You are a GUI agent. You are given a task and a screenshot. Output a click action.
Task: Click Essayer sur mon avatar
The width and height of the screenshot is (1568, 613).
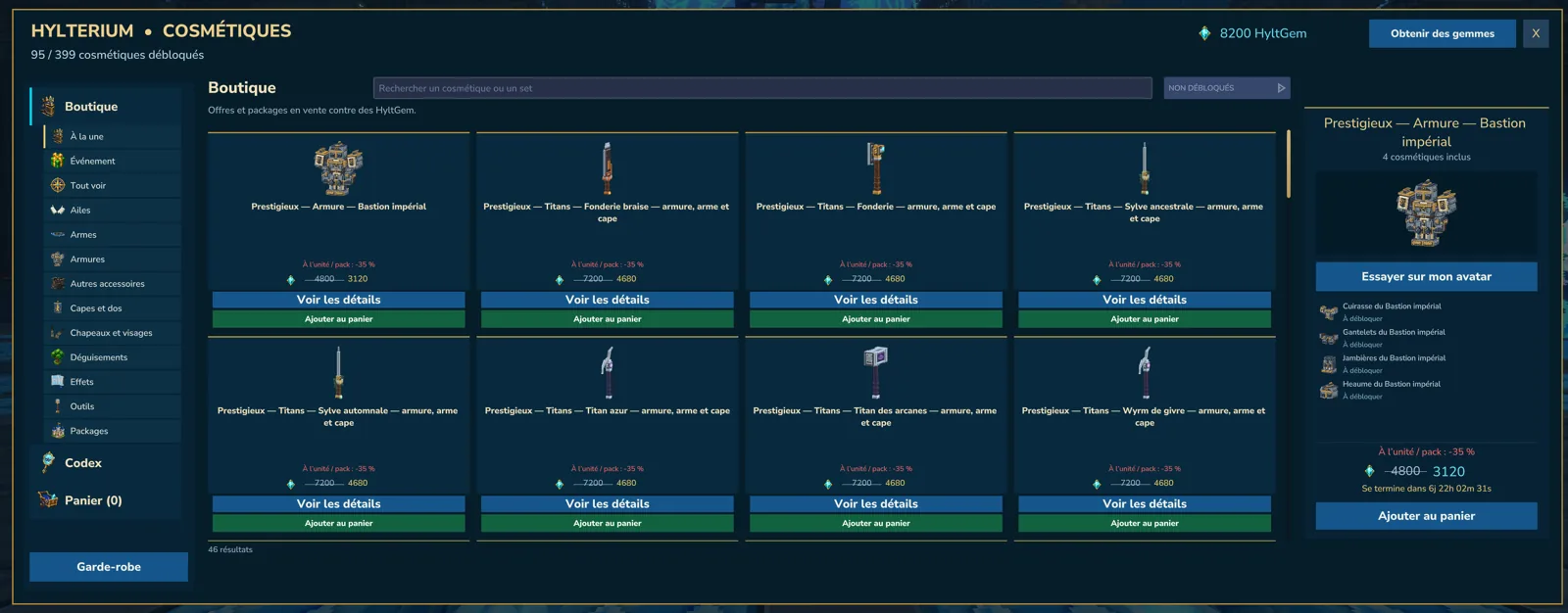coord(1426,276)
